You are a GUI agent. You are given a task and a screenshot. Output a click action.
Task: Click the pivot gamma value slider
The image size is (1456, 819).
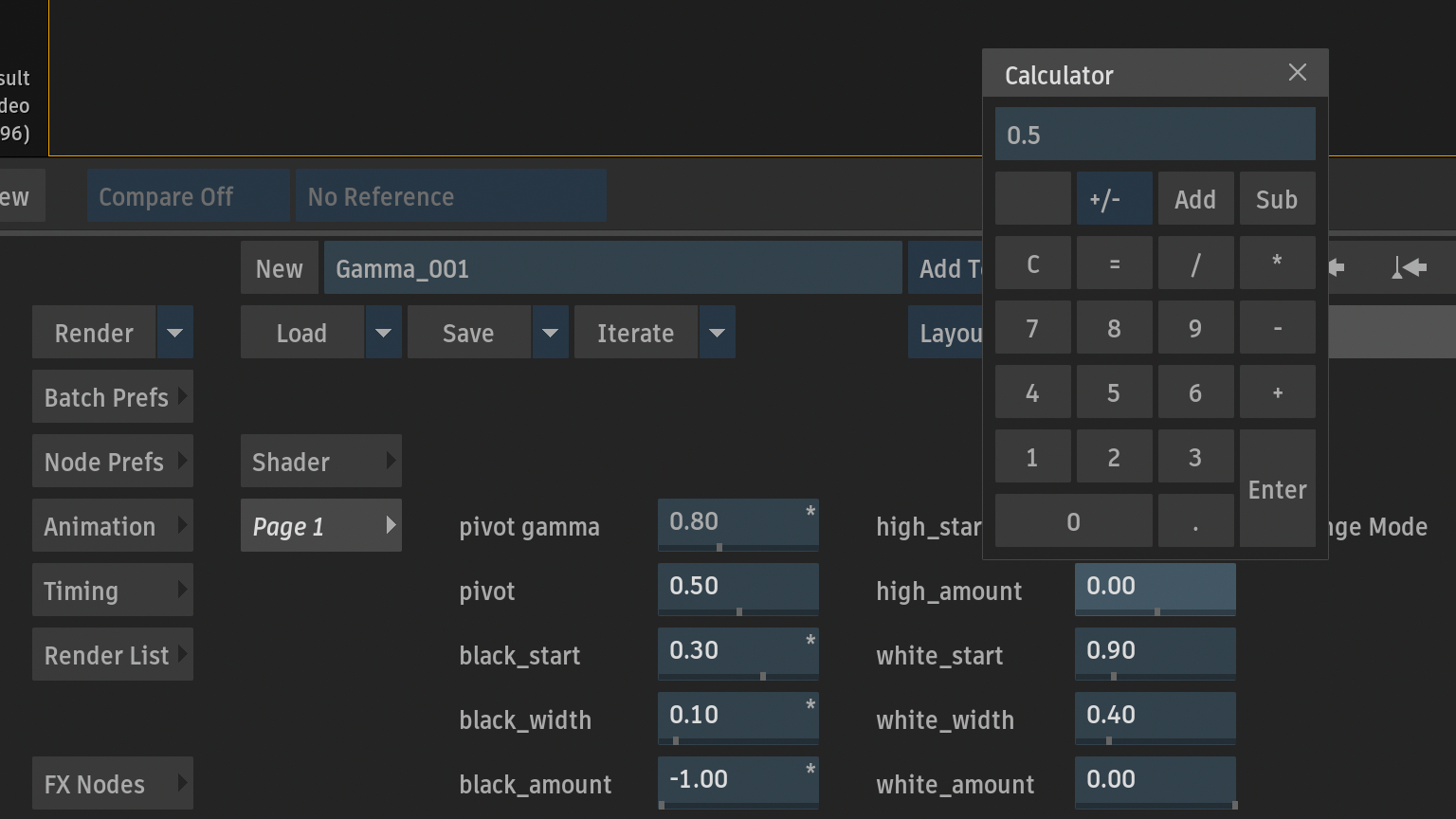coord(738,525)
